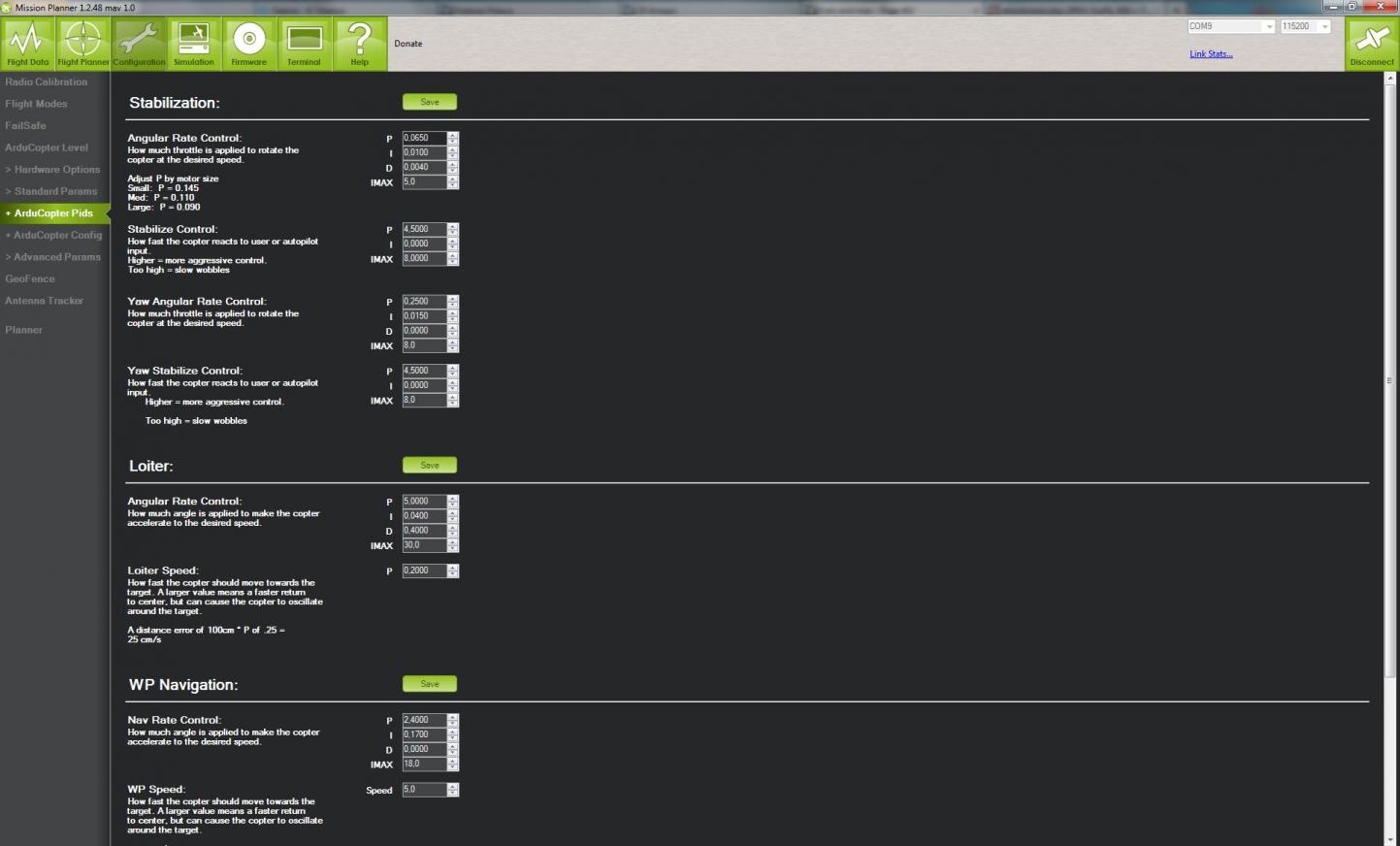
Task: Open the Flight Data view
Action: click(27, 44)
